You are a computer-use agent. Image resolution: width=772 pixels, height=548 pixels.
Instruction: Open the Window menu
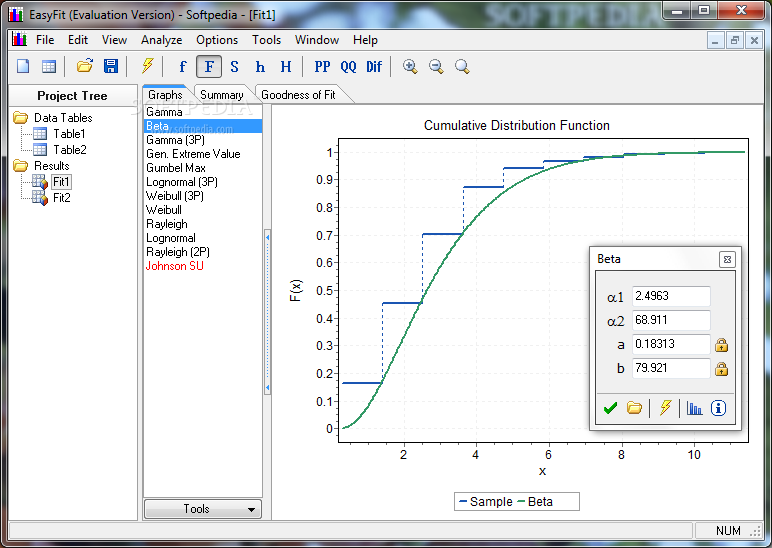click(x=317, y=40)
